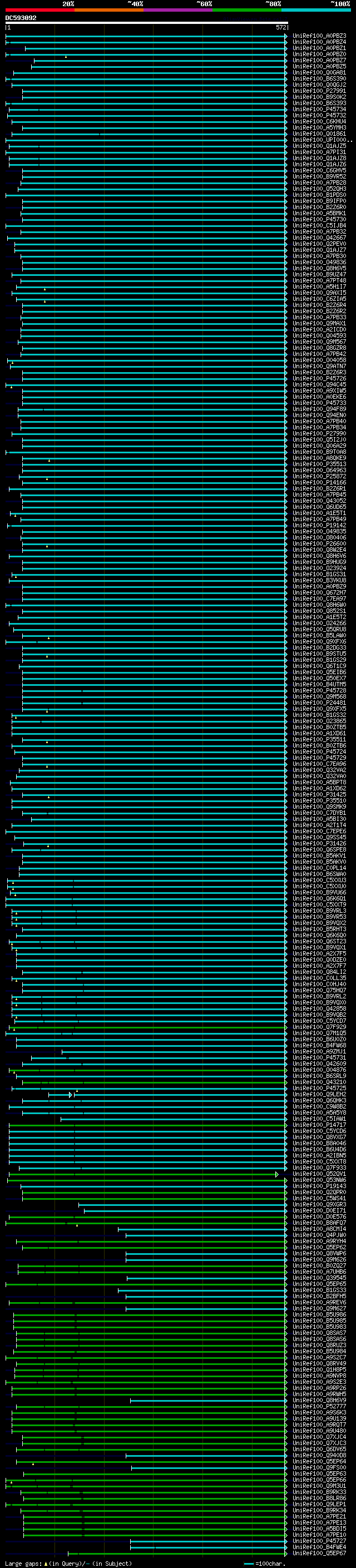The image size is (356, 1568).
Task: Click the UniRef100_P45725 label
Action: (x=319, y=1089)
